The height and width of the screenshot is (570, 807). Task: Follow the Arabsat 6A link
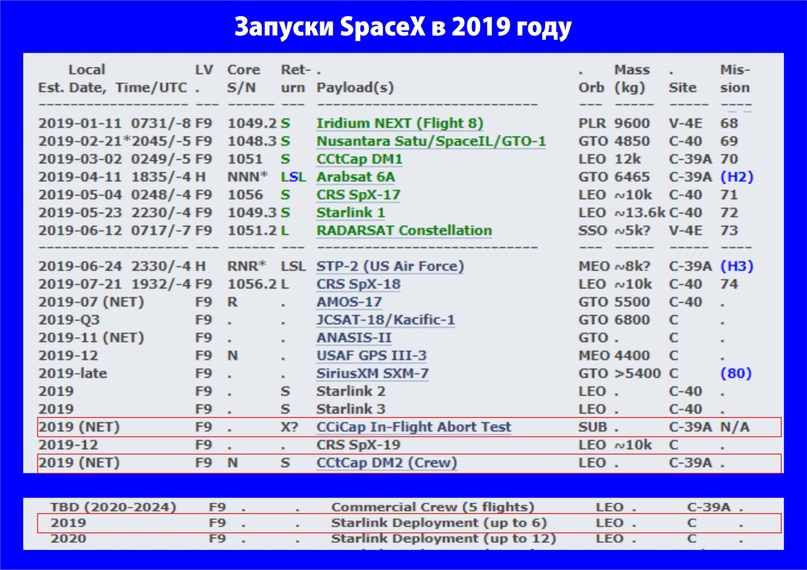354,177
